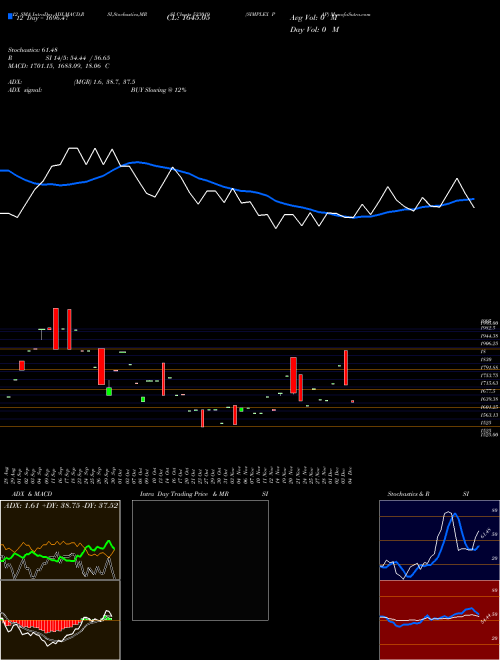Click the ADX & MACD panel title

32,494
